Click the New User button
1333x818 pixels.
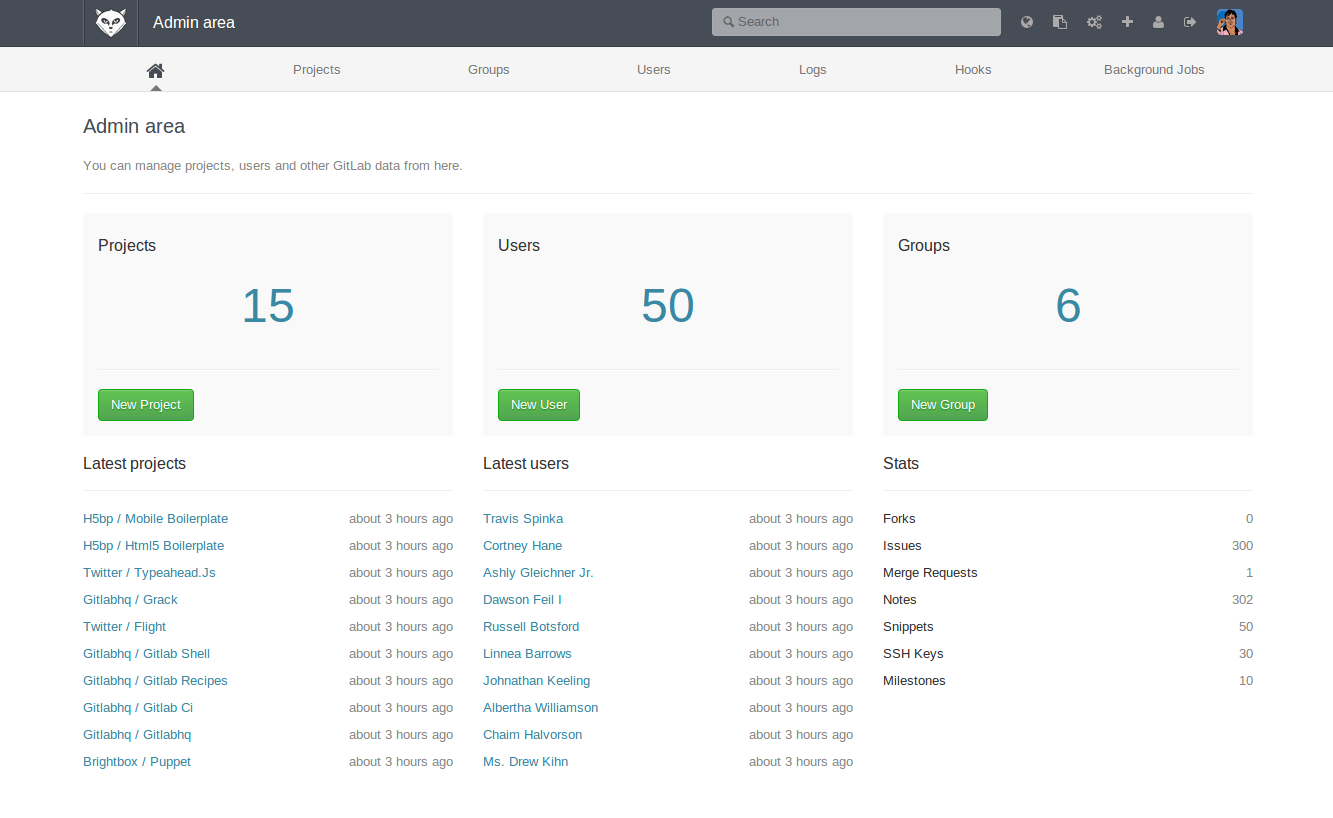[538, 405]
